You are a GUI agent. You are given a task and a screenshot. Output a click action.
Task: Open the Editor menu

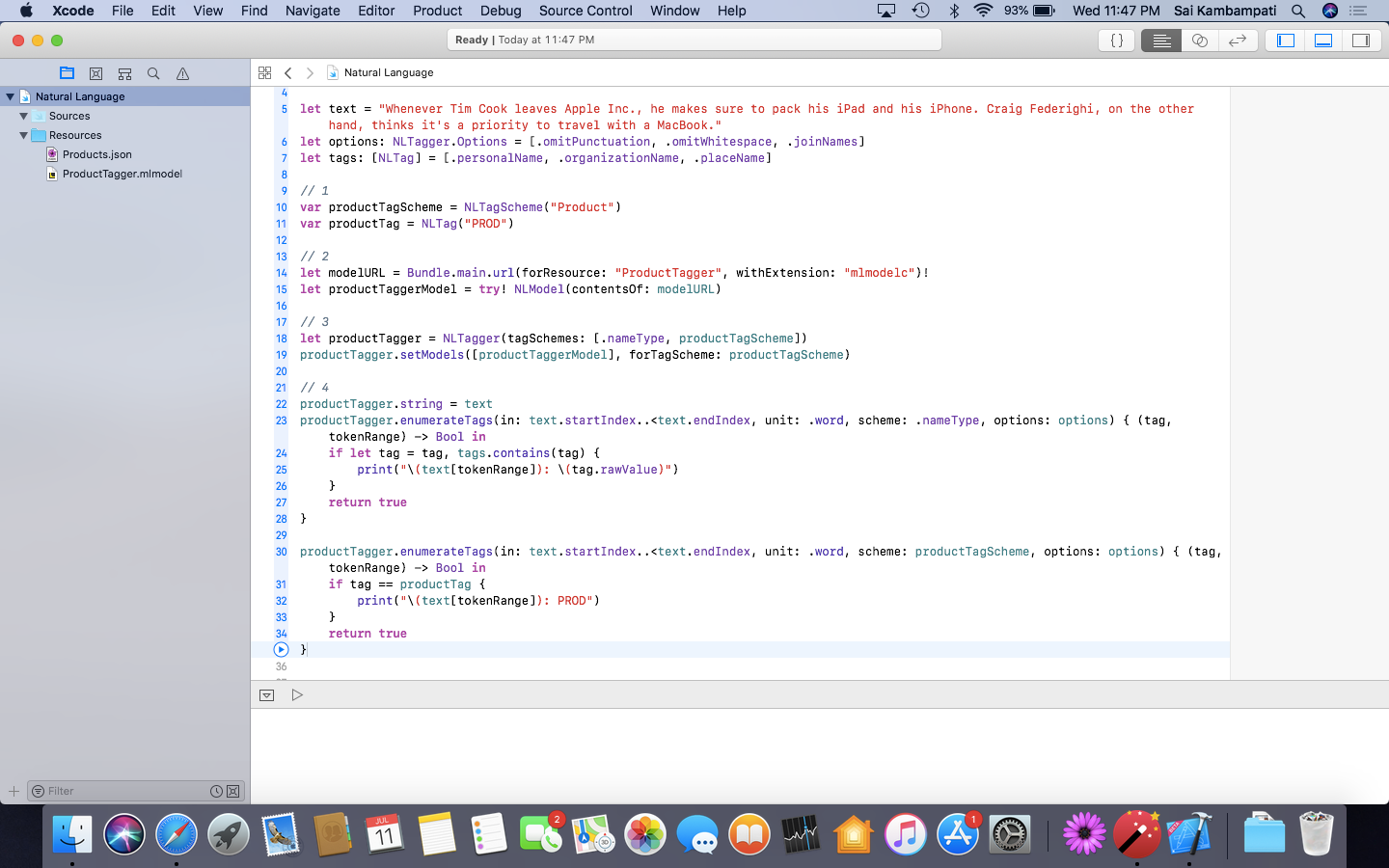coord(375,11)
